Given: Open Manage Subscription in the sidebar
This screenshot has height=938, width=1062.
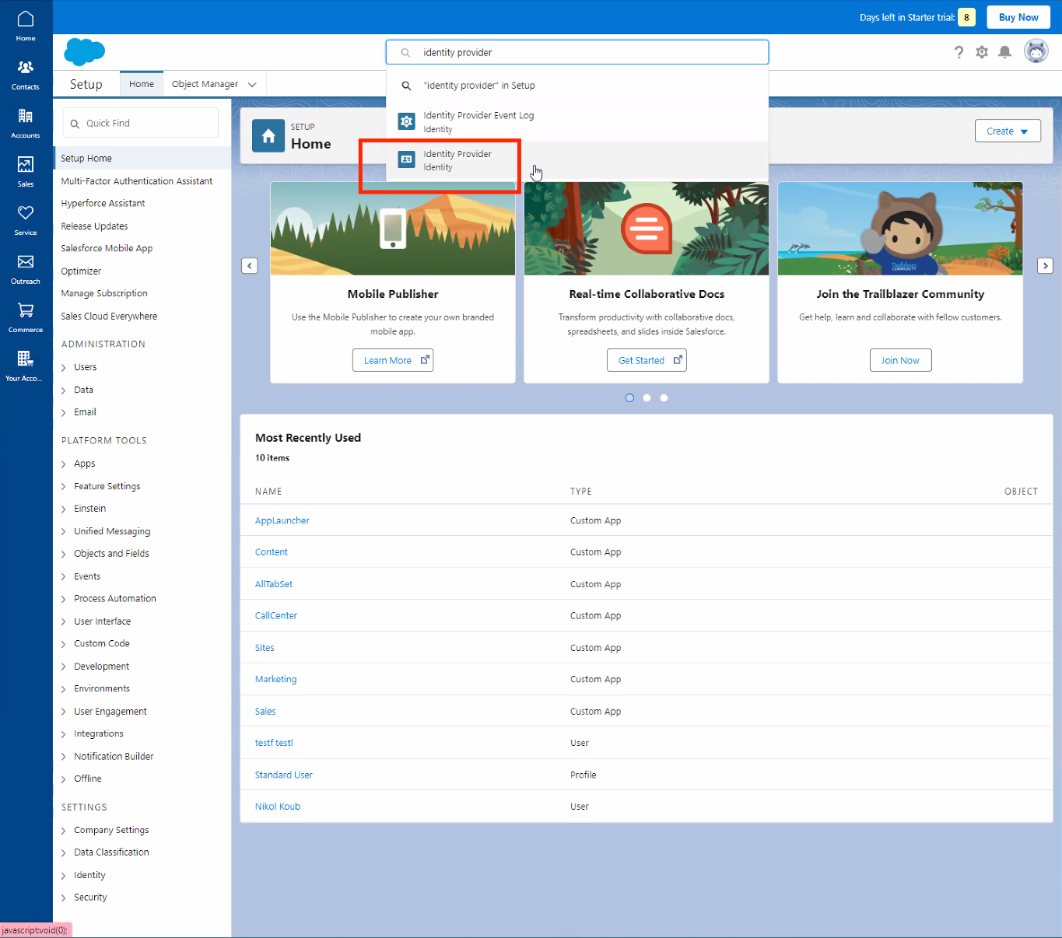Looking at the screenshot, I should [x=104, y=293].
